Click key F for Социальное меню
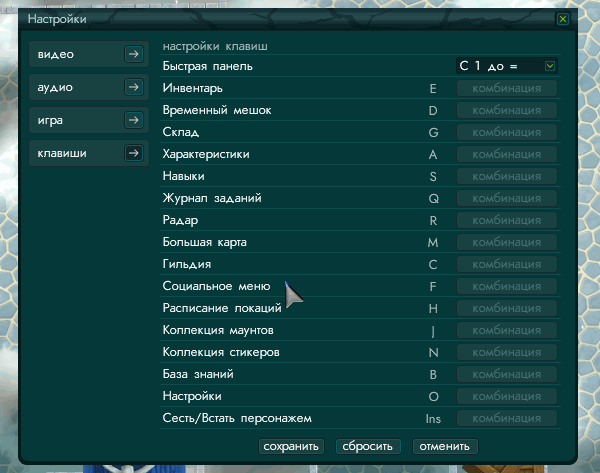600x473 pixels. point(433,287)
